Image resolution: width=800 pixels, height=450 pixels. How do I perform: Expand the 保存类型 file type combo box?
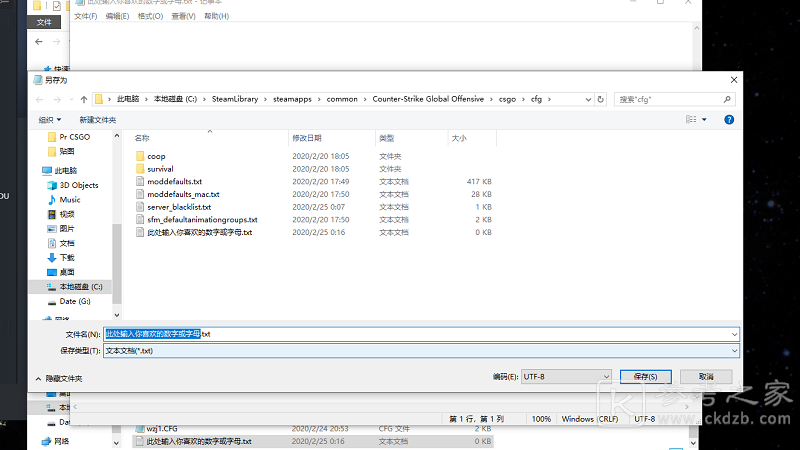(x=734, y=351)
